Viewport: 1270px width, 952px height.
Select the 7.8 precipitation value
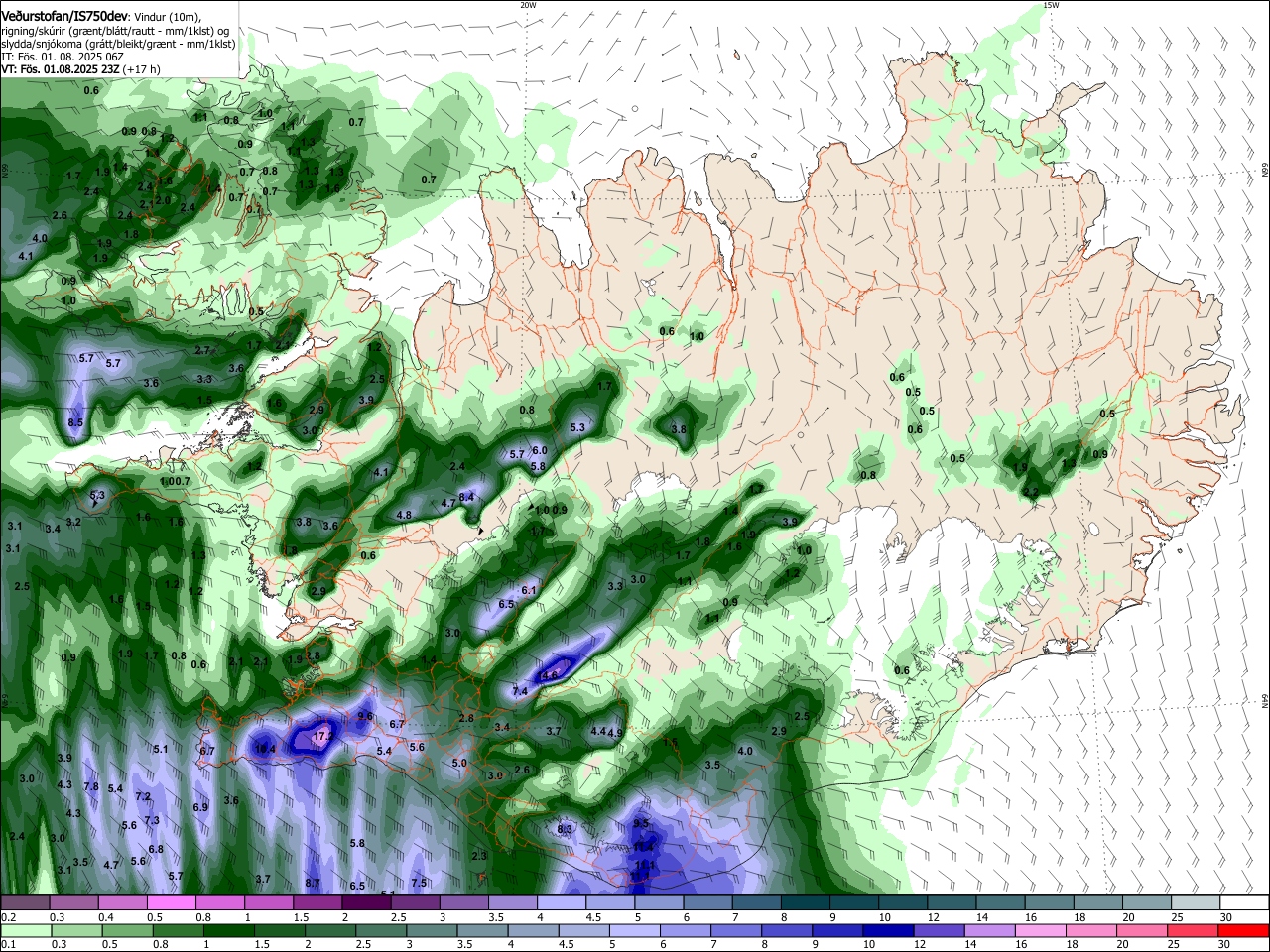91,786
